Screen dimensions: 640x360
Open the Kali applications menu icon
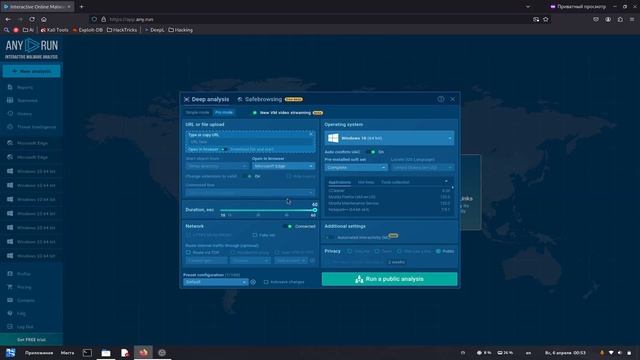(x=11, y=353)
